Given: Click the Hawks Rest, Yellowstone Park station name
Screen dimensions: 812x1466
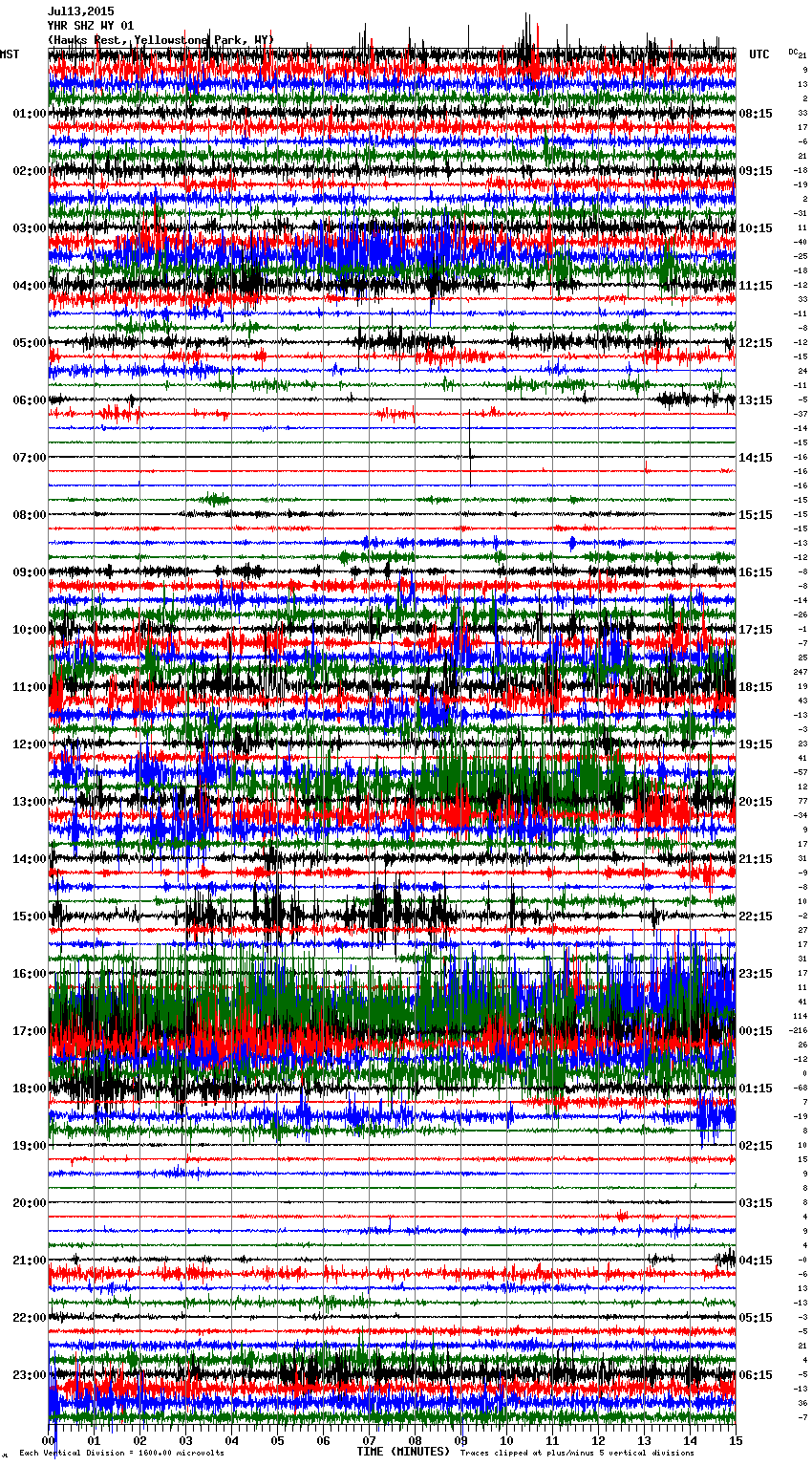Looking at the screenshot, I should coord(160,40).
